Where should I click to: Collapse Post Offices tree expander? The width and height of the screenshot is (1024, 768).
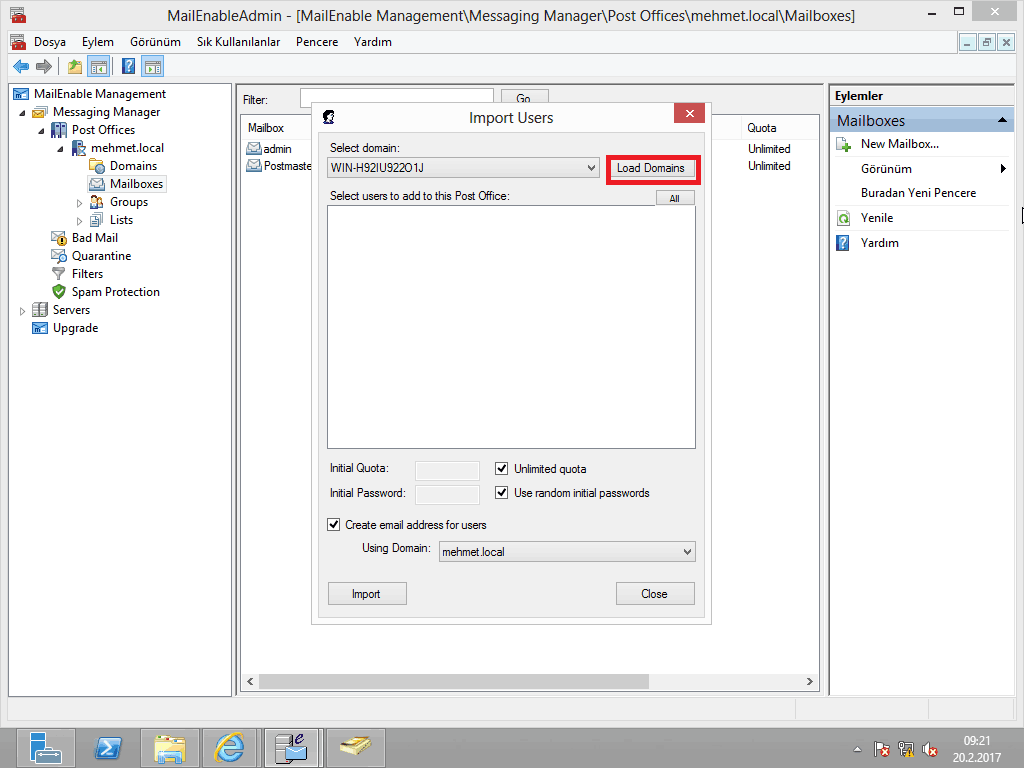(41, 131)
